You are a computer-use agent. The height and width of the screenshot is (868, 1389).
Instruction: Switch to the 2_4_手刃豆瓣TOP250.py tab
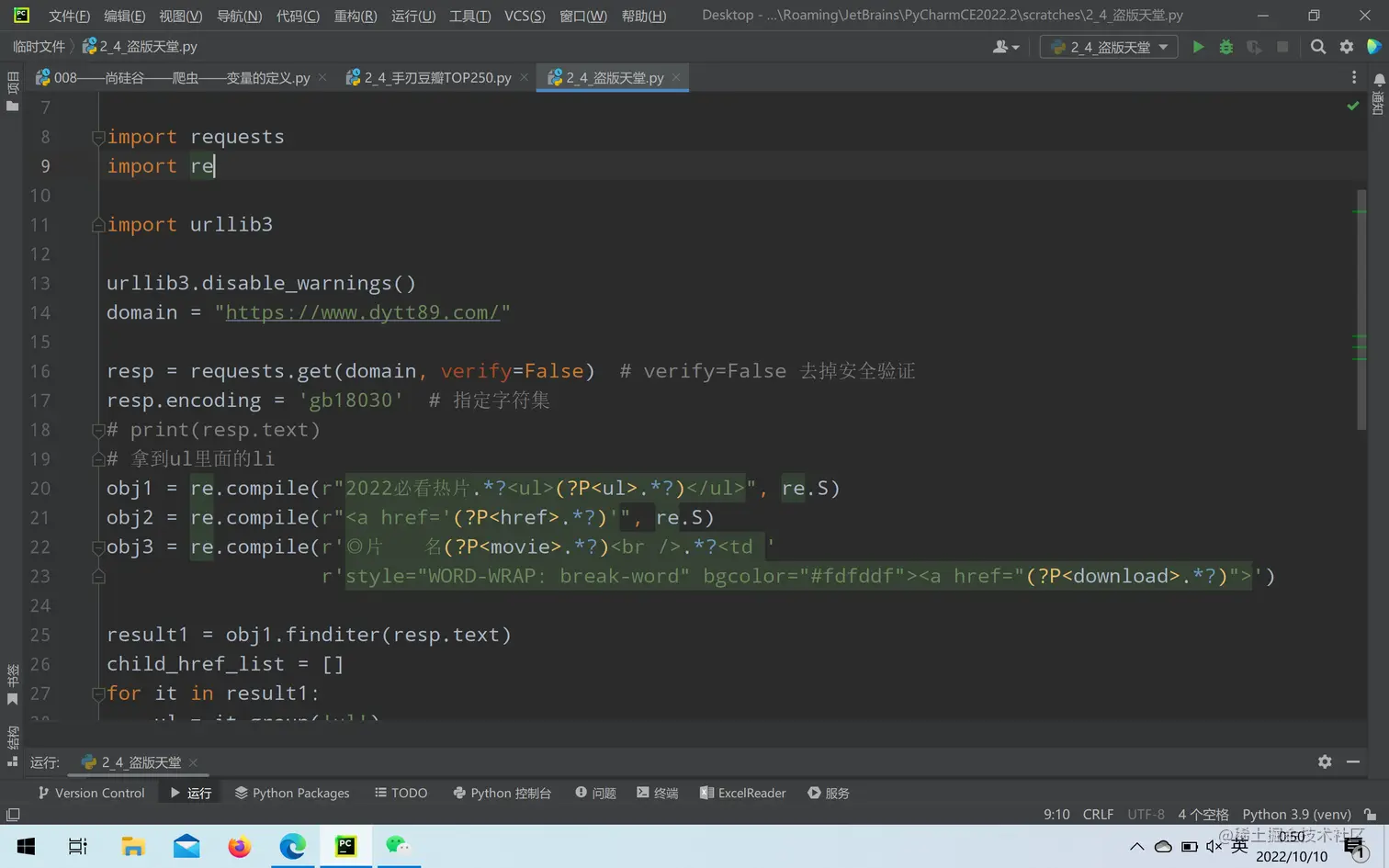(436, 78)
